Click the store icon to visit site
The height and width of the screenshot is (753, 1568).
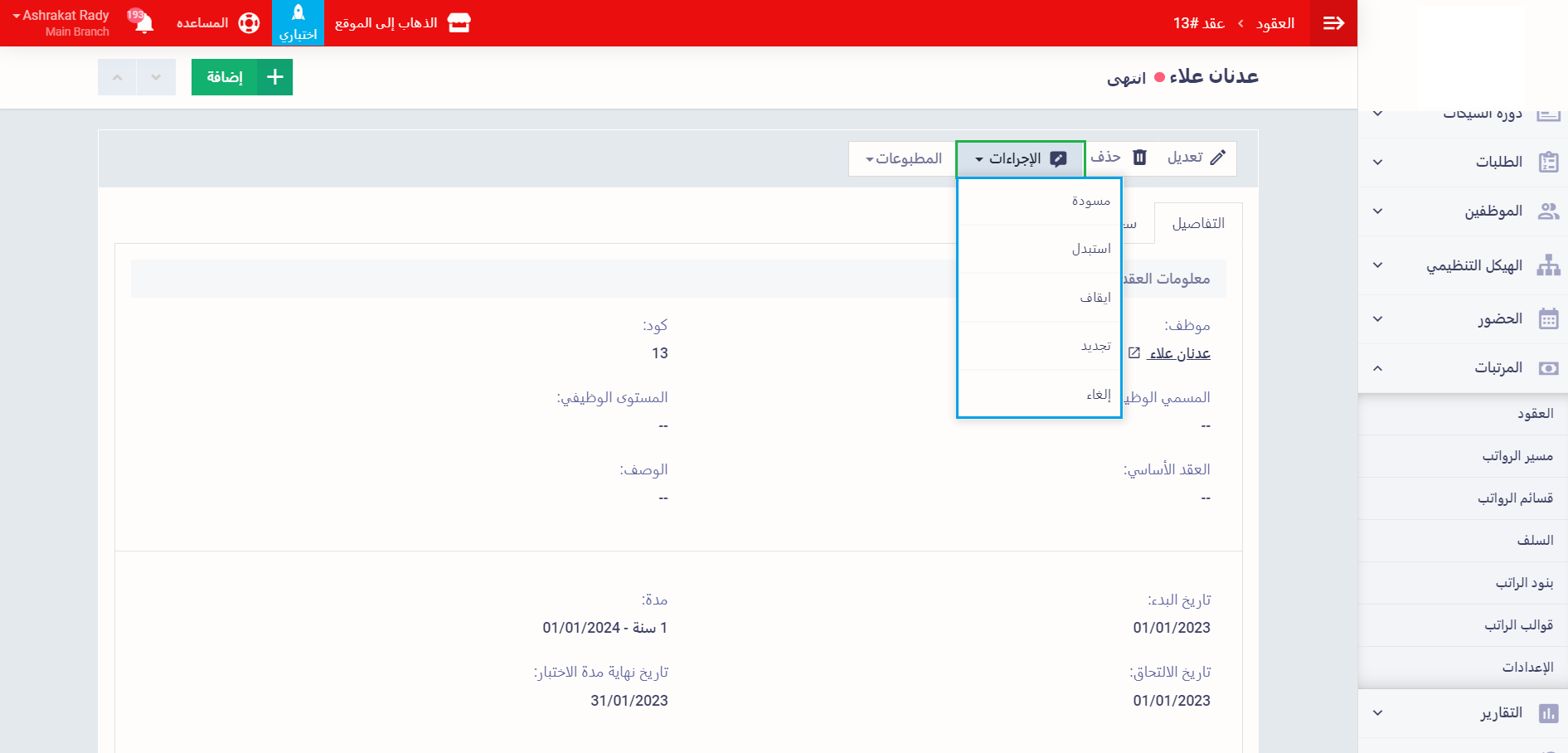coord(459,23)
